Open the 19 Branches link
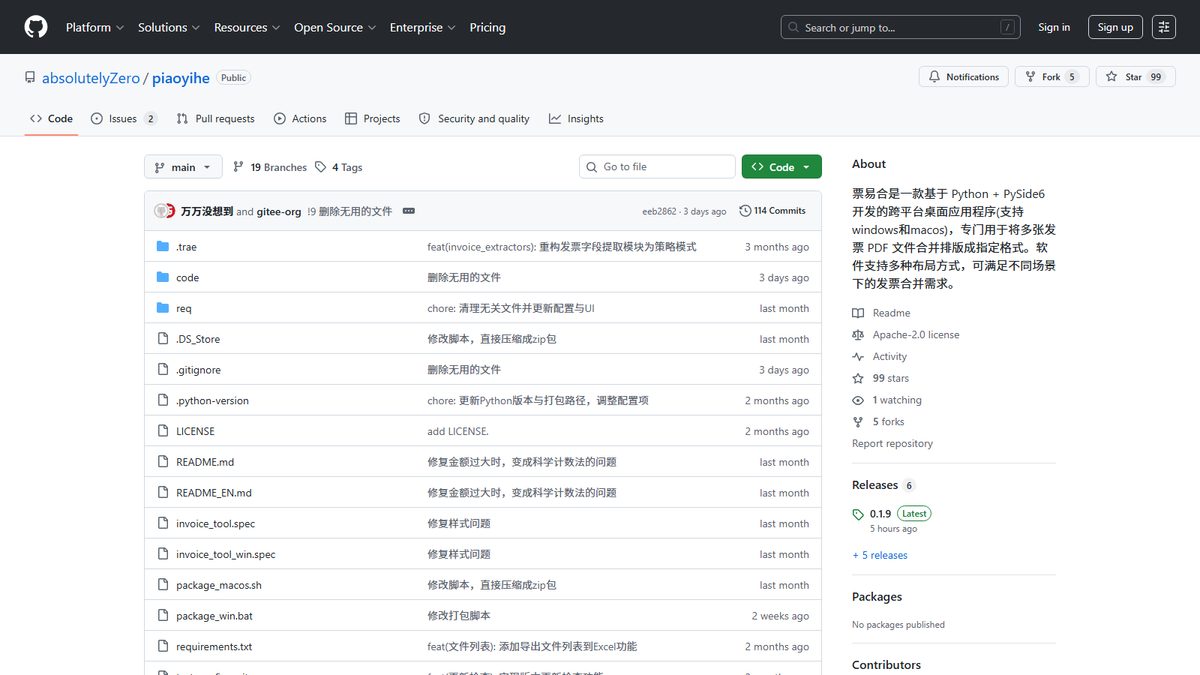The image size is (1200, 675). 270,167
